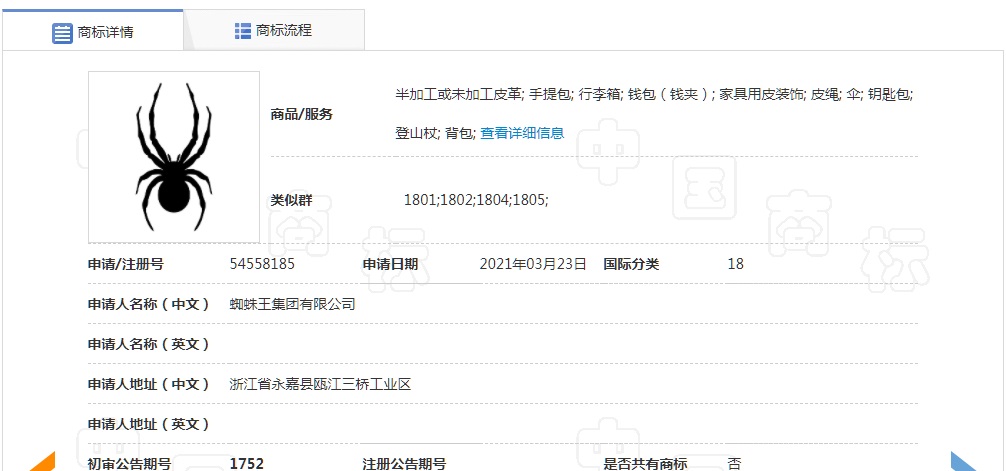Select the 商标详情 tab label
Viewport: 1006px width, 471px height.
tap(106, 32)
